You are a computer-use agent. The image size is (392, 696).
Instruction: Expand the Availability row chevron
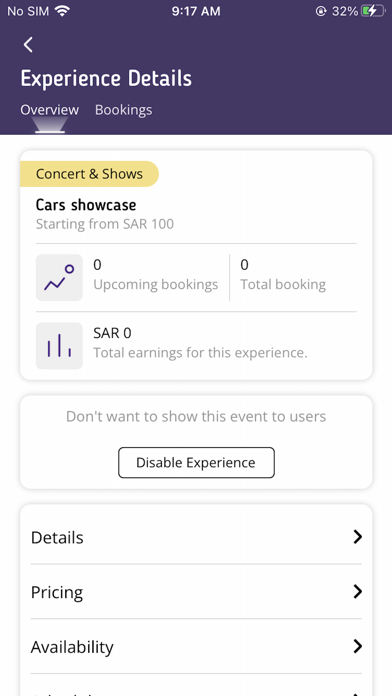[x=357, y=646]
